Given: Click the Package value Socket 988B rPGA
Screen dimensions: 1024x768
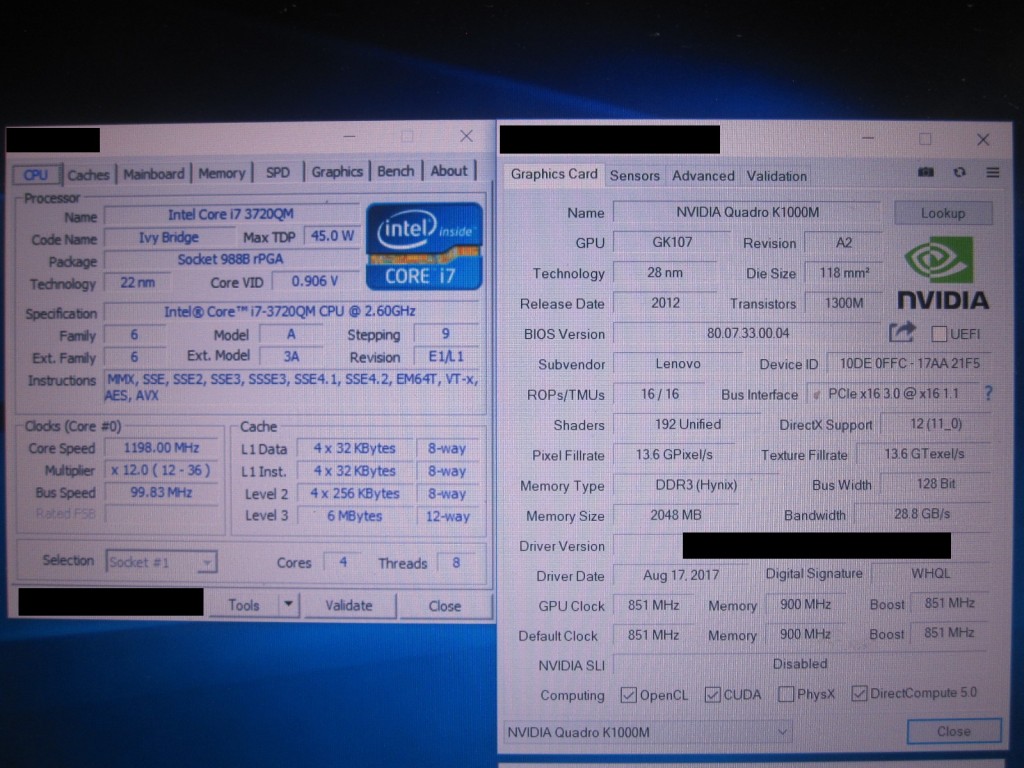Looking at the screenshot, I should point(231,259).
